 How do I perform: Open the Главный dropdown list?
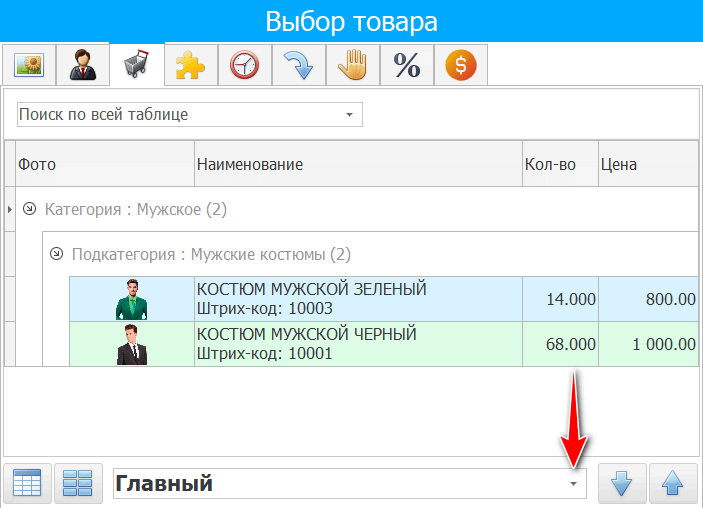click(x=573, y=484)
